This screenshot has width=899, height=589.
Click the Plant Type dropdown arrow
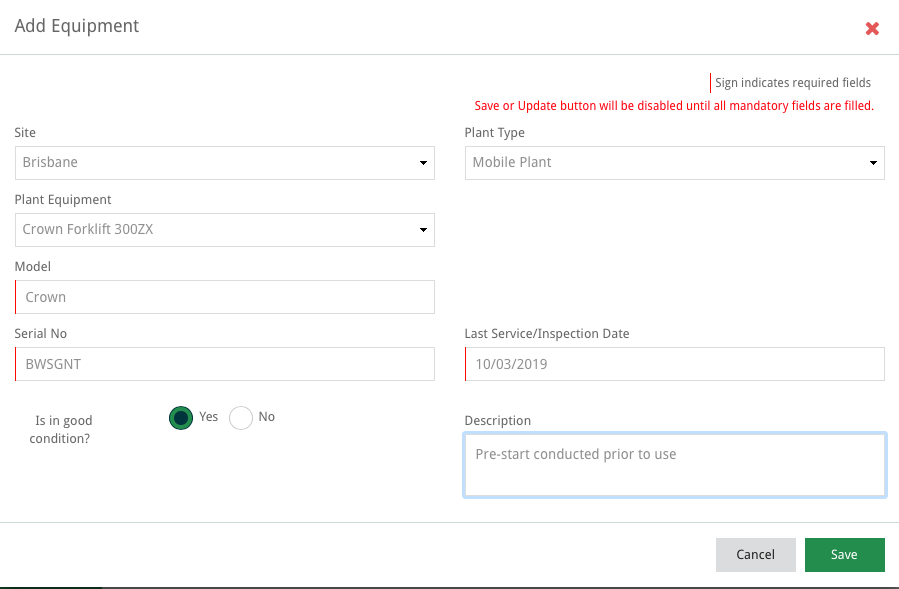tap(872, 163)
